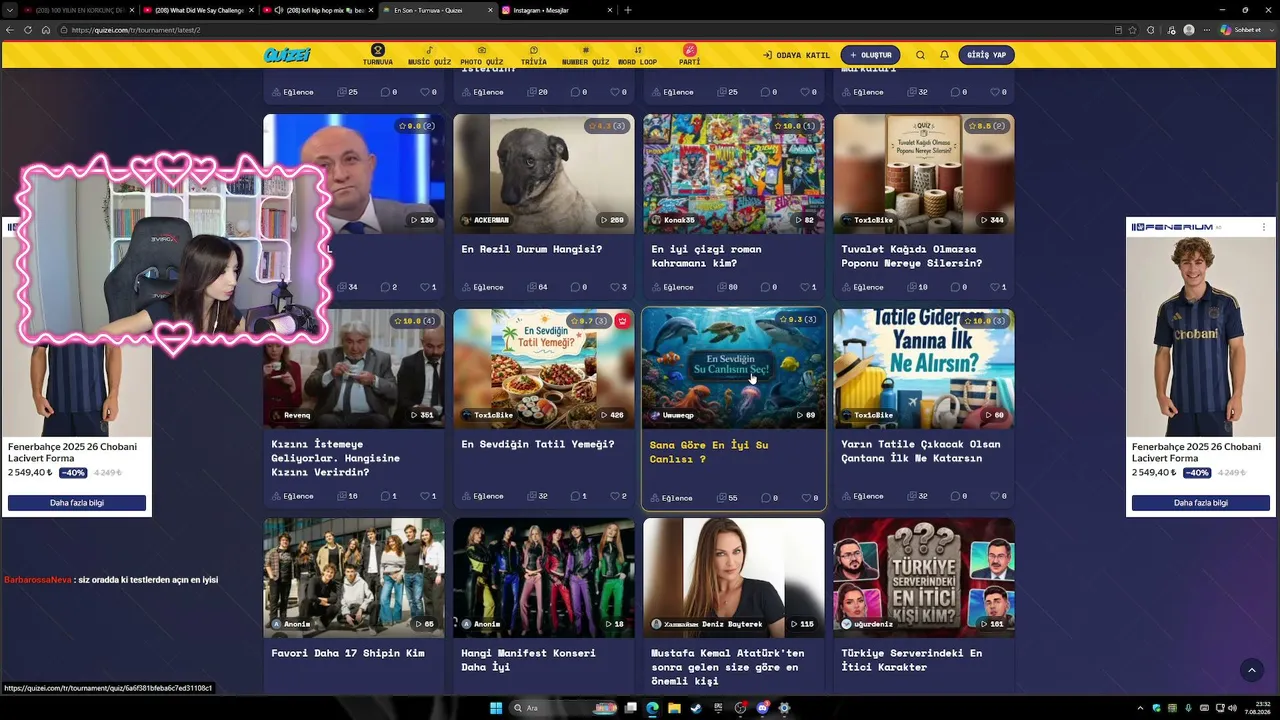This screenshot has height=720, width=1280.
Task: Open the Trivia section
Action: [534, 56]
